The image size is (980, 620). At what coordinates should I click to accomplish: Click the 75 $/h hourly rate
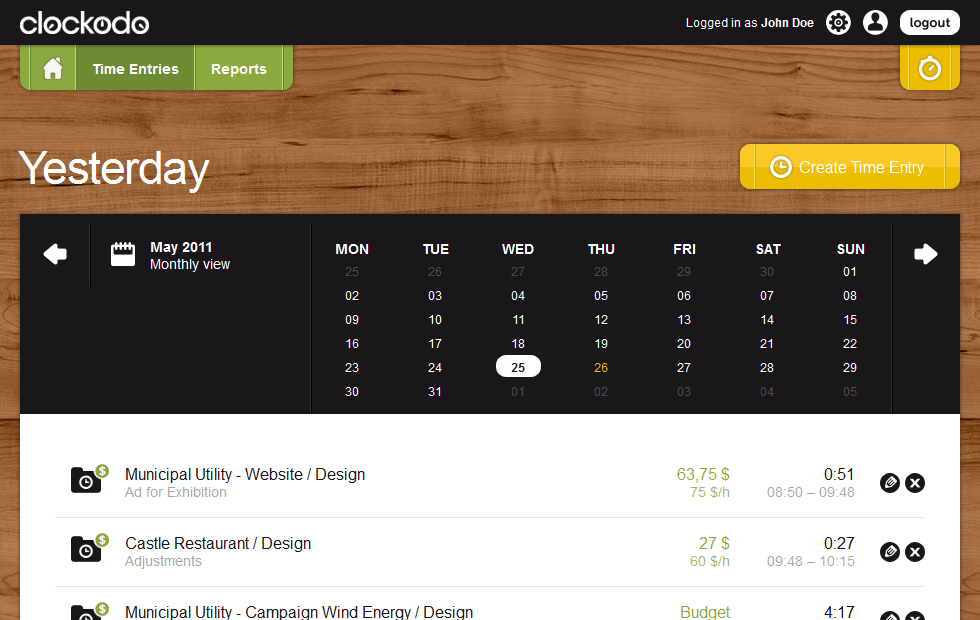click(709, 492)
